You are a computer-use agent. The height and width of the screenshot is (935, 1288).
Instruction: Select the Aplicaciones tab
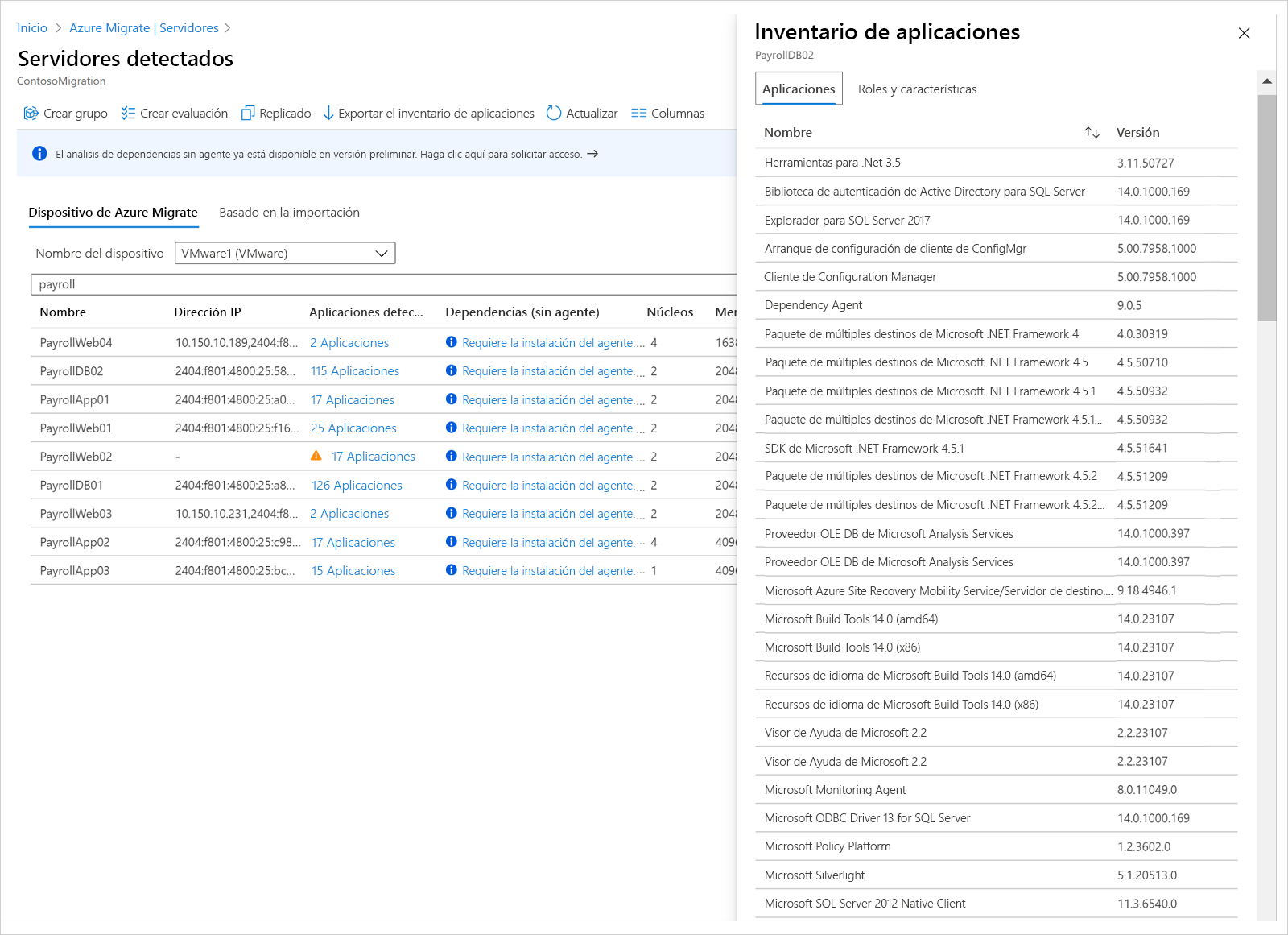799,89
